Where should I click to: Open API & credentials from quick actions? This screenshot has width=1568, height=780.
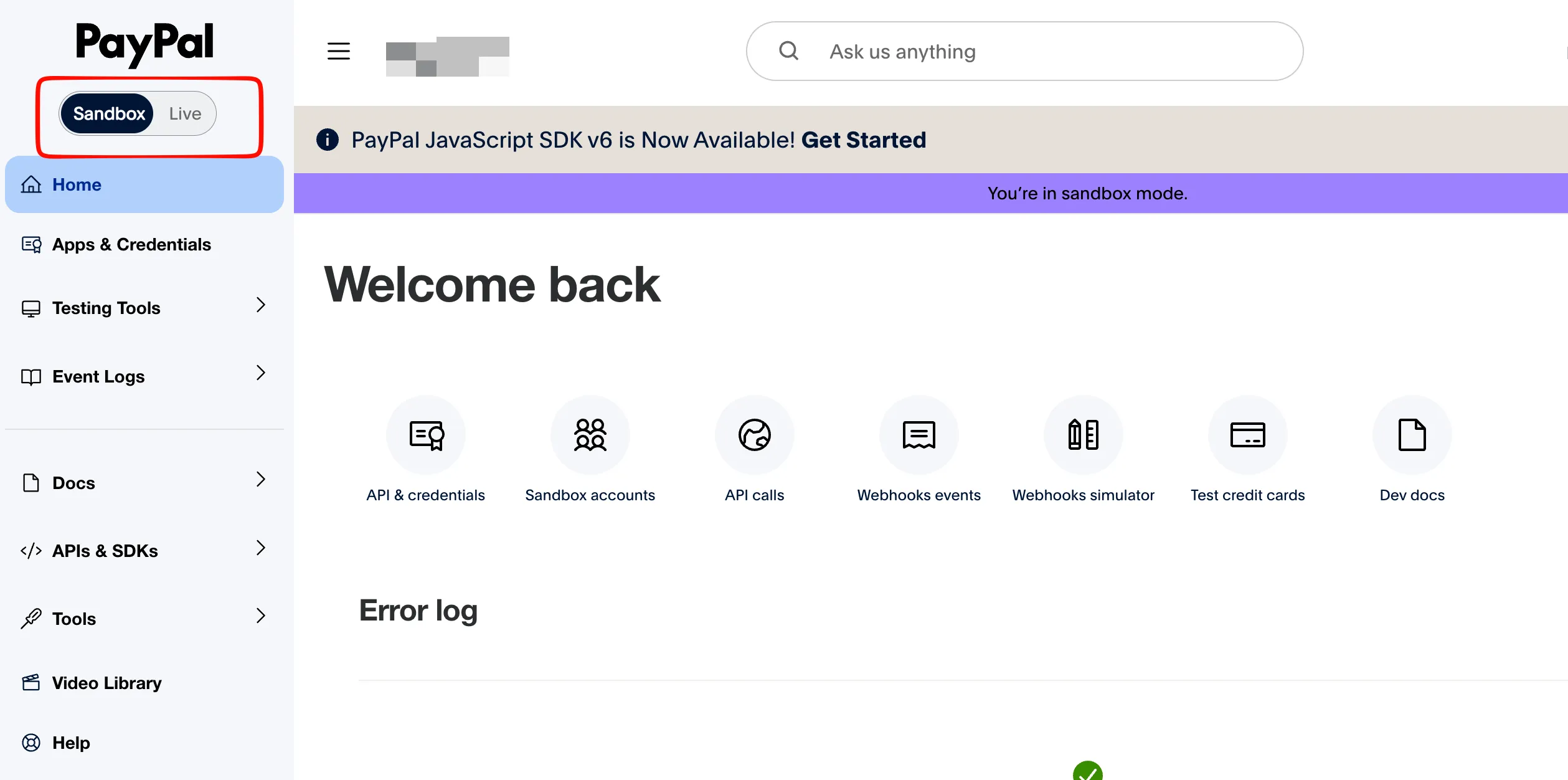click(425, 434)
